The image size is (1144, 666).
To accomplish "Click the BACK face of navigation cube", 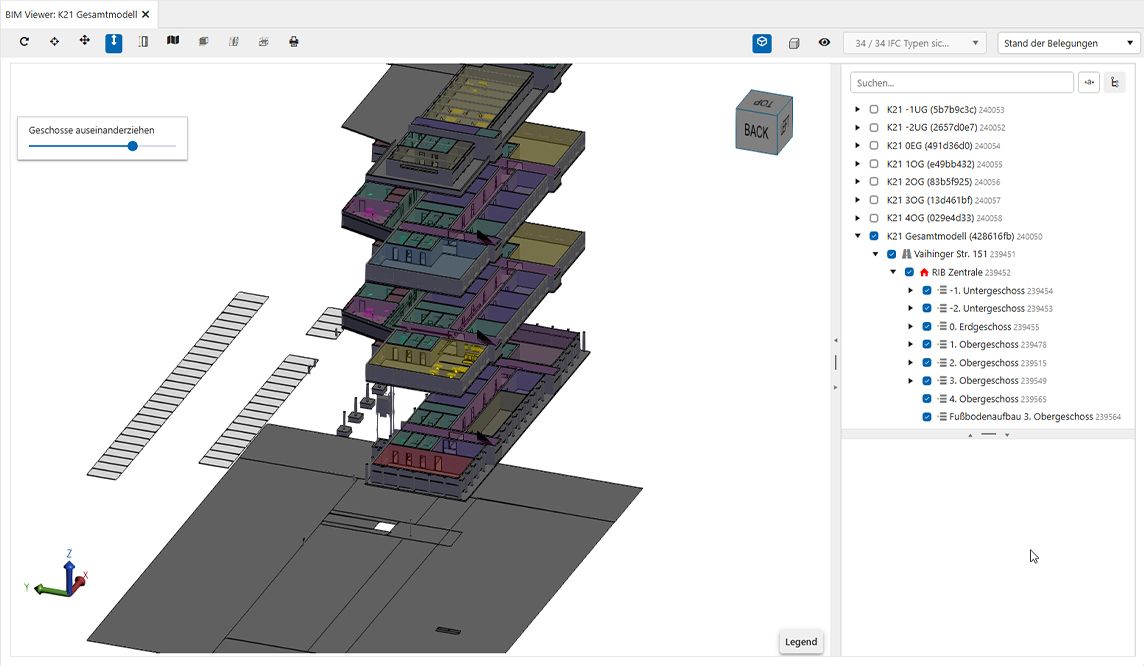I will (x=756, y=130).
